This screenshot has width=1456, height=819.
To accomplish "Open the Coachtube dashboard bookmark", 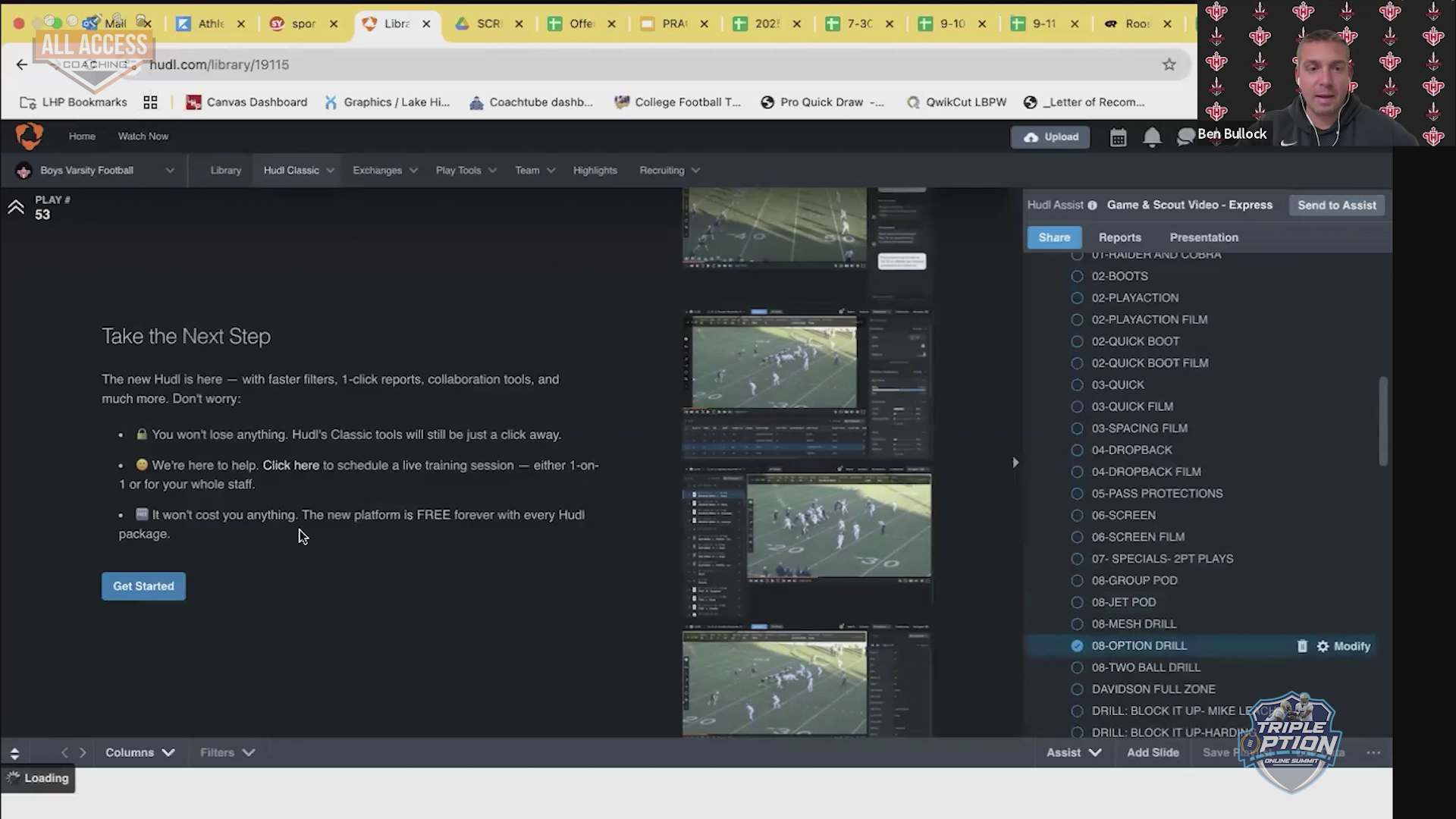I will (531, 102).
